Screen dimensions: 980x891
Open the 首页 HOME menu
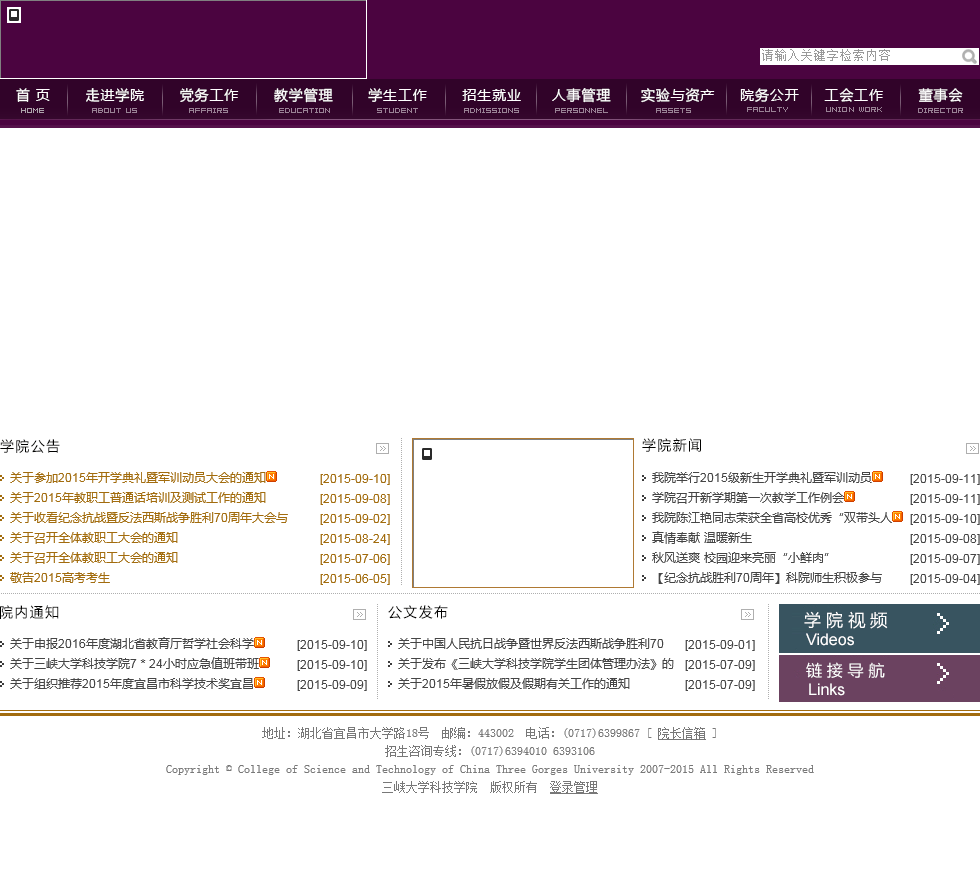pyautogui.click(x=32, y=100)
